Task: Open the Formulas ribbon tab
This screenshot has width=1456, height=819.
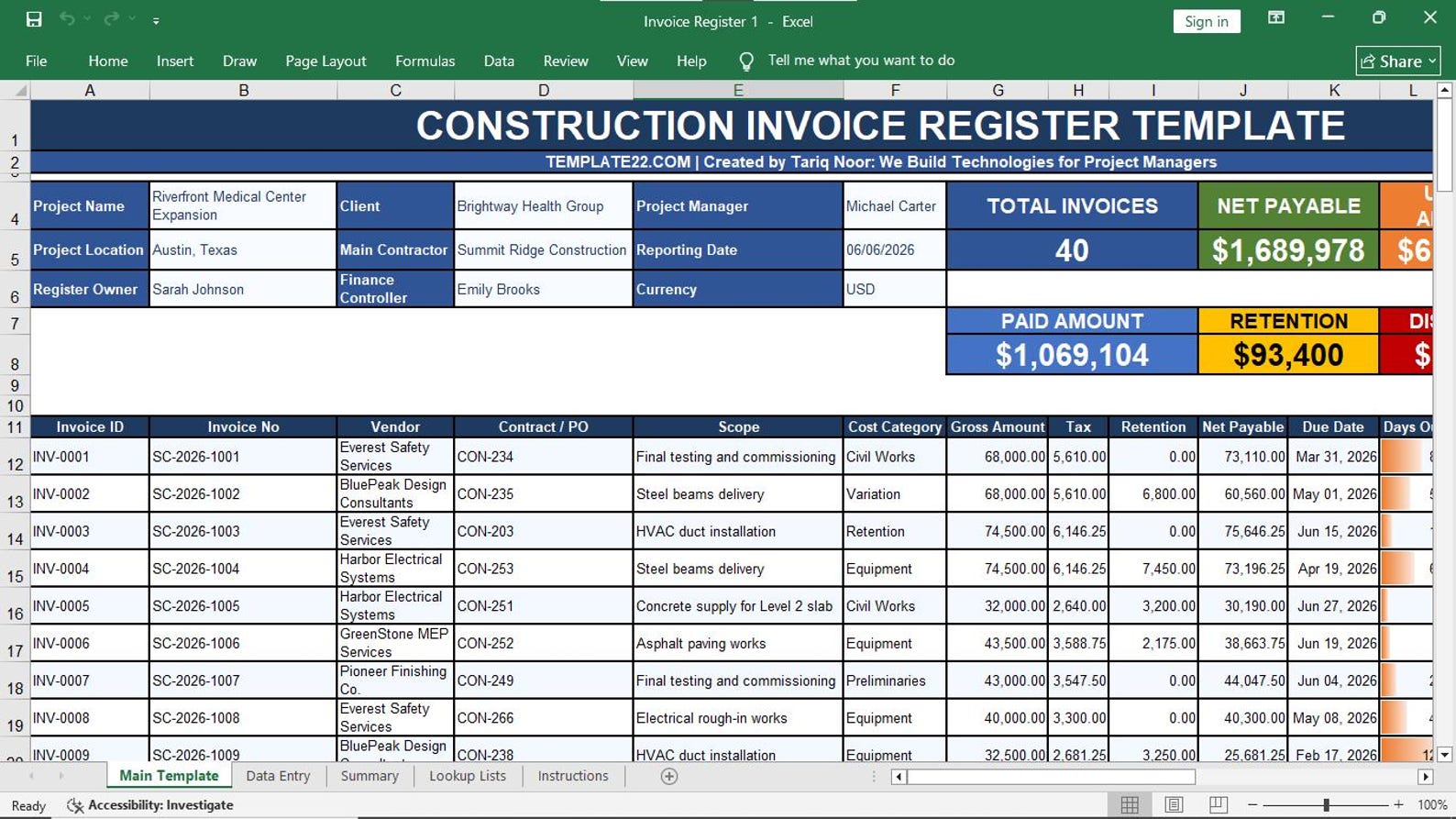Action: [x=425, y=61]
